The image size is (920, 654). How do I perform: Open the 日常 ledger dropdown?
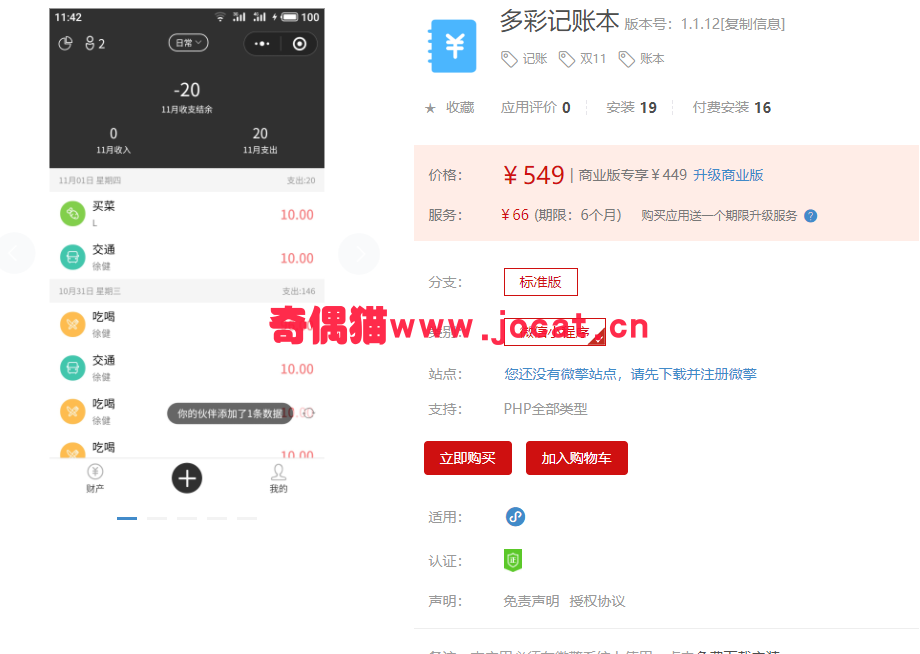pos(188,43)
